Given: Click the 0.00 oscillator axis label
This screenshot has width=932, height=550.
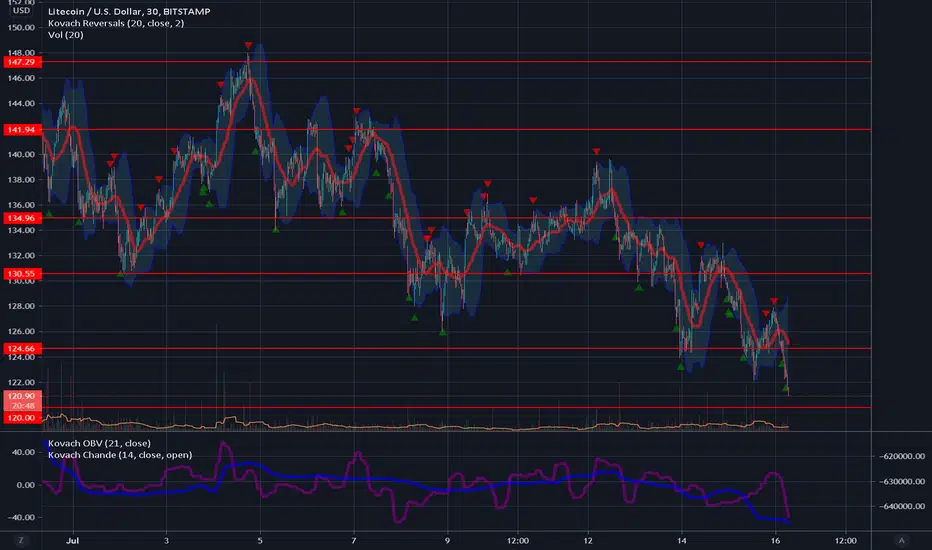Looking at the screenshot, I should tap(26, 485).
